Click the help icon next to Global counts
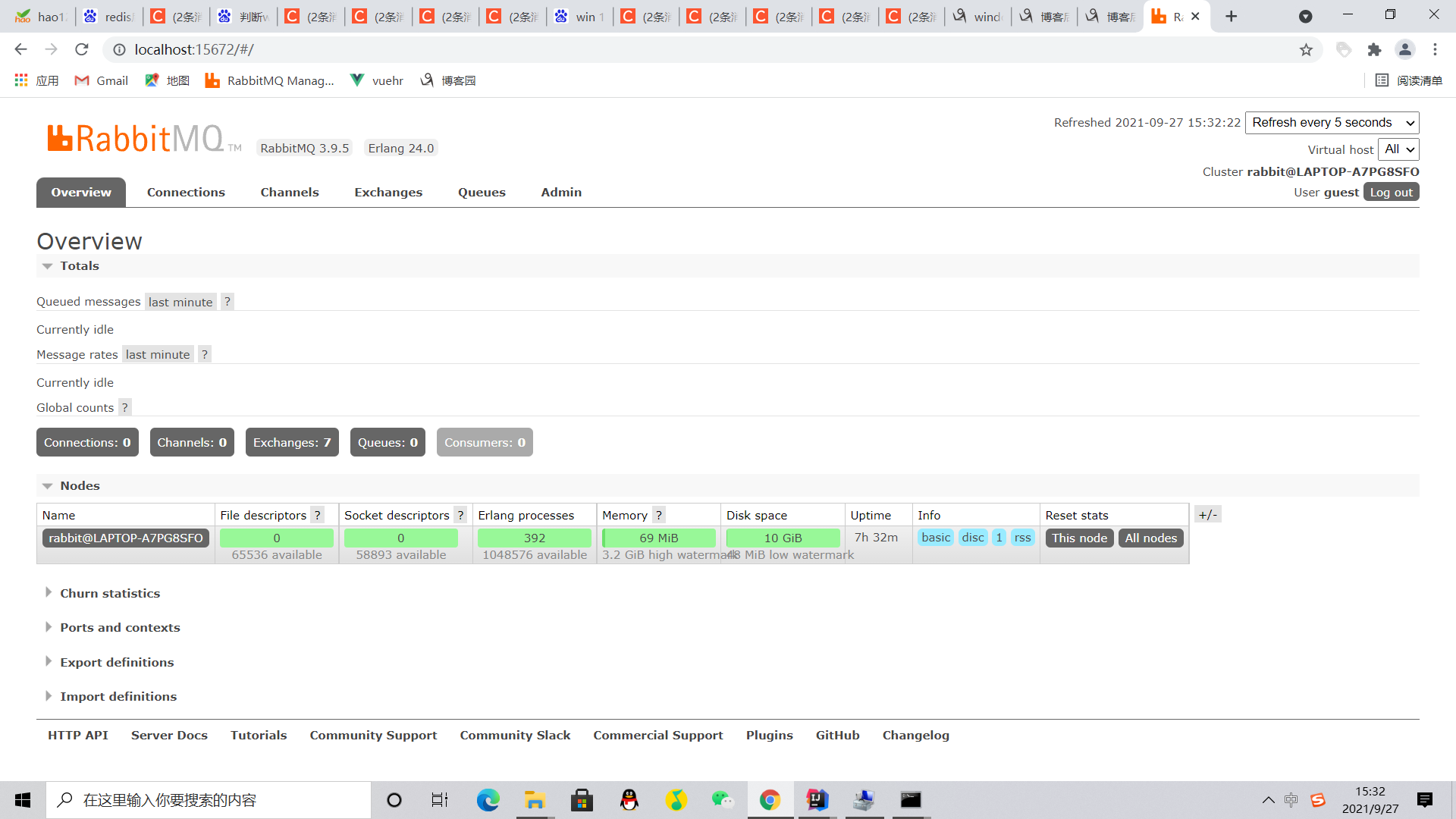Image resolution: width=1456 pixels, height=819 pixels. click(x=125, y=407)
